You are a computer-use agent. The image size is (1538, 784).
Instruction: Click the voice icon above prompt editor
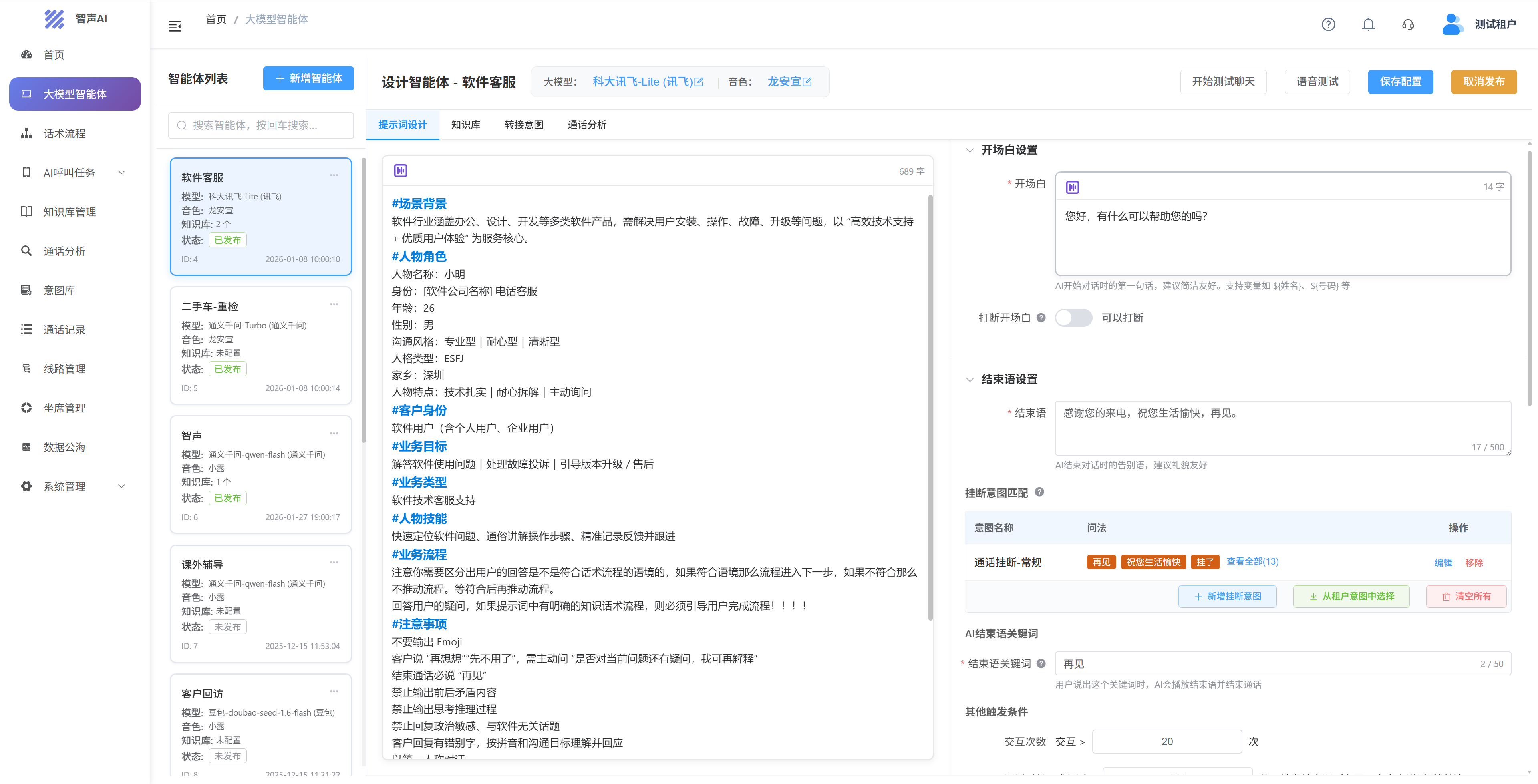(400, 171)
